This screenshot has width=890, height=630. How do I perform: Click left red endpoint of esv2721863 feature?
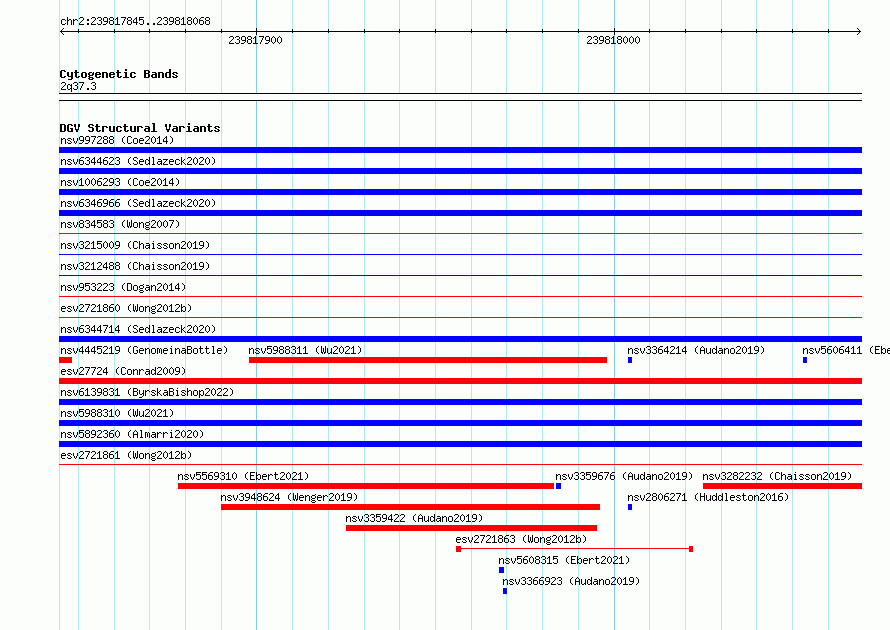point(458,549)
